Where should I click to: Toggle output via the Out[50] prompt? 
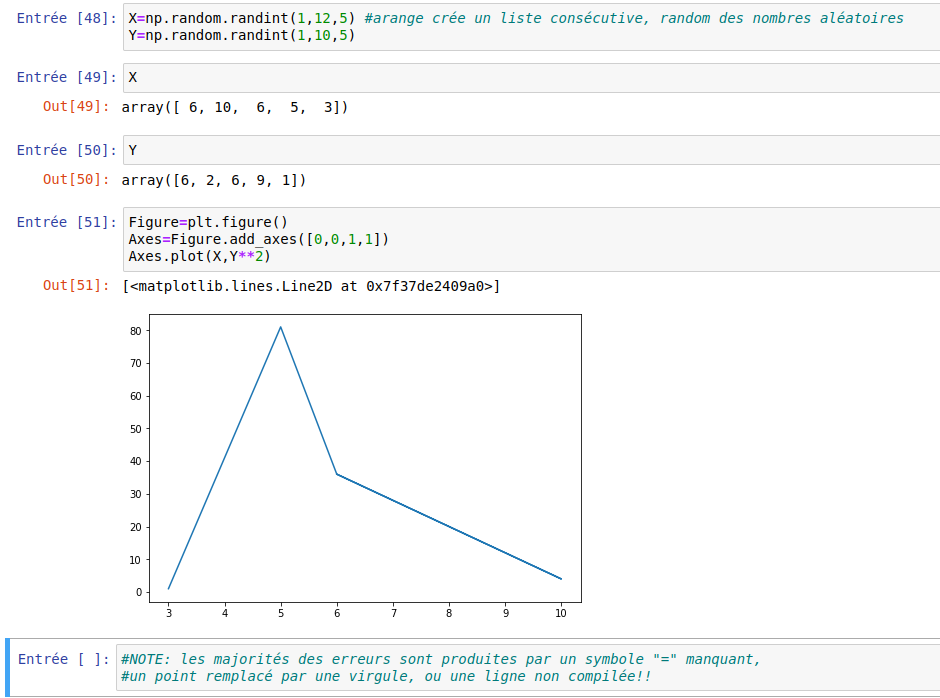(74, 179)
